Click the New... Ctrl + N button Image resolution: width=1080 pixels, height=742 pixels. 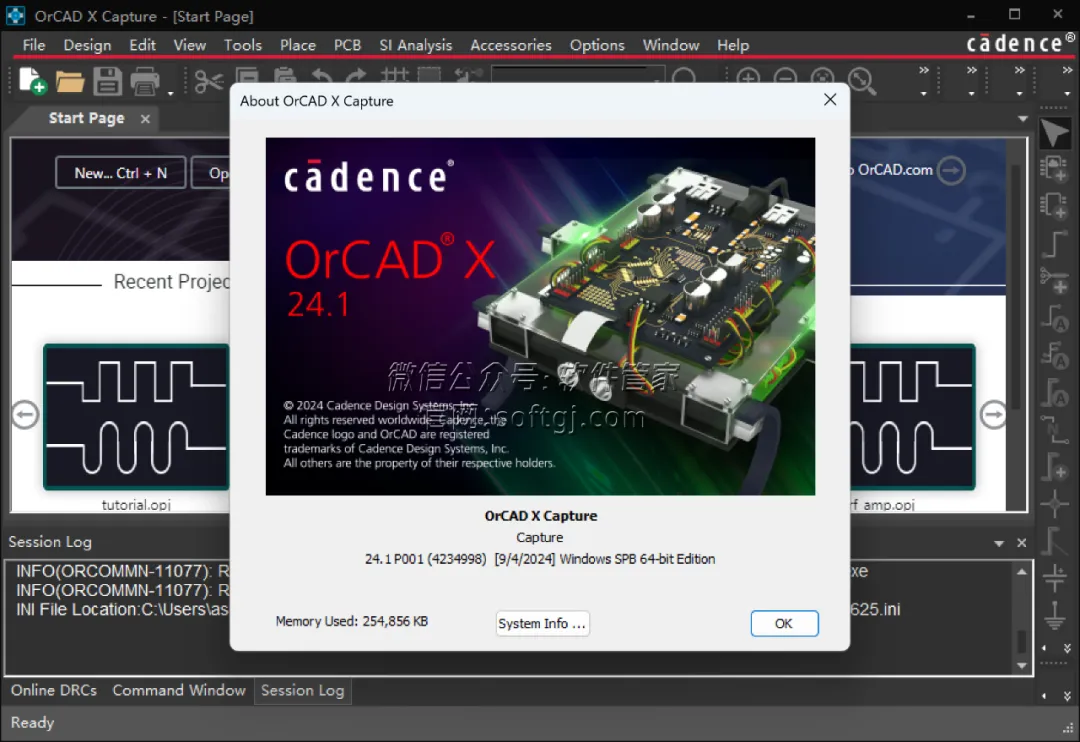coord(121,173)
